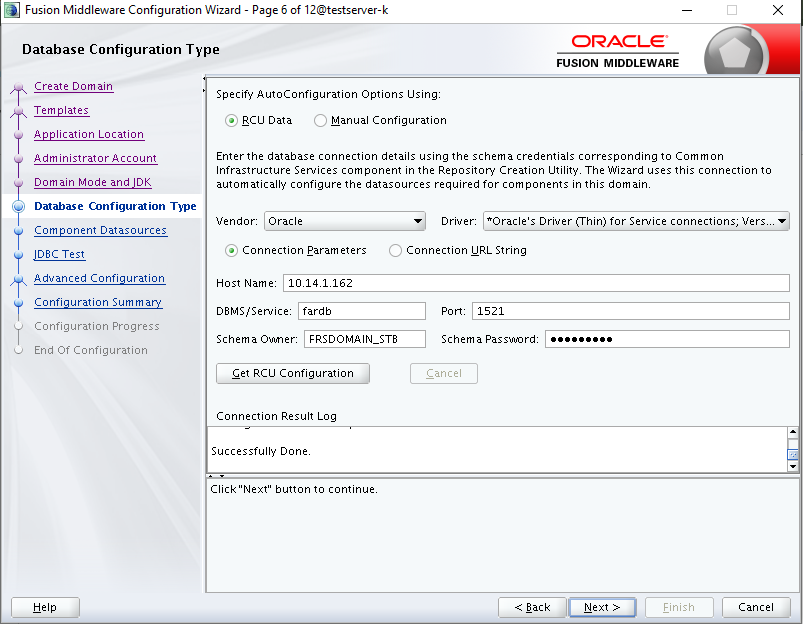Choose the Connection Parameters radio option

click(231, 251)
